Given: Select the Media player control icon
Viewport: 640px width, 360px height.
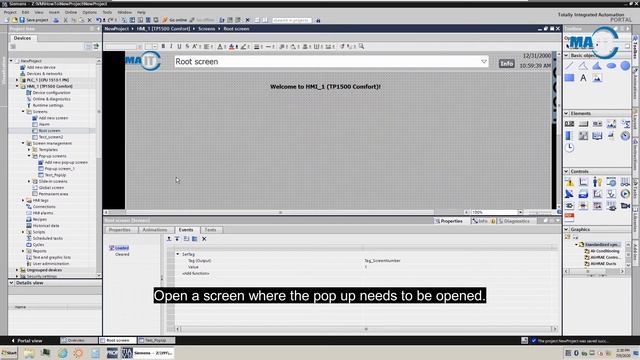Looking at the screenshot, I should point(625,194).
